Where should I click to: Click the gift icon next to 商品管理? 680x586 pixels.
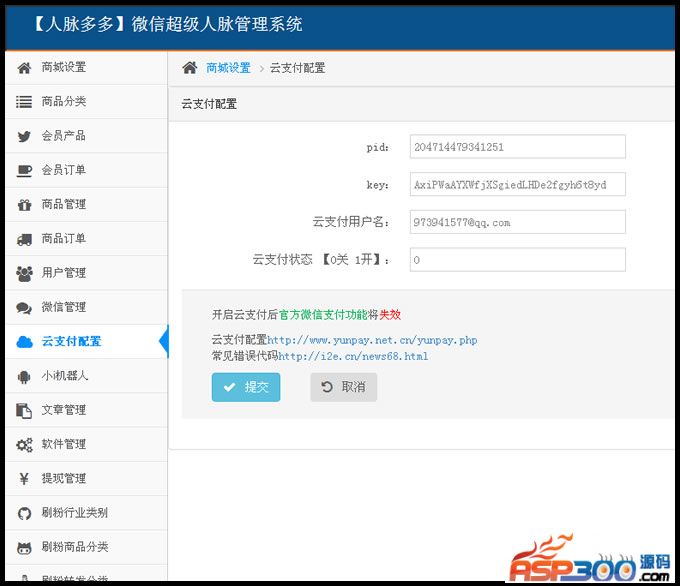24,205
